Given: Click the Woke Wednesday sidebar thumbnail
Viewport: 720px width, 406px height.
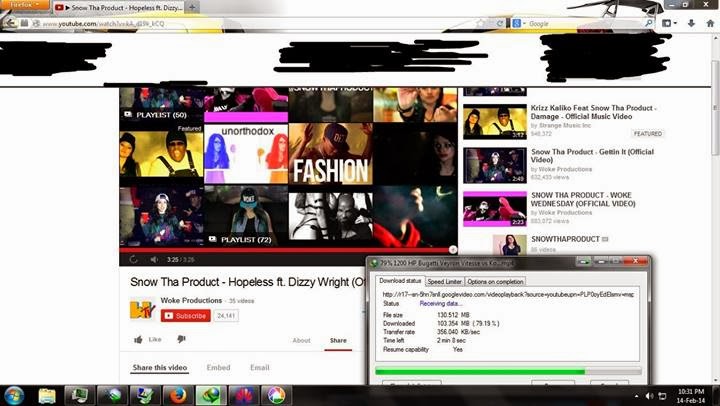Looking at the screenshot, I should tap(495, 209).
